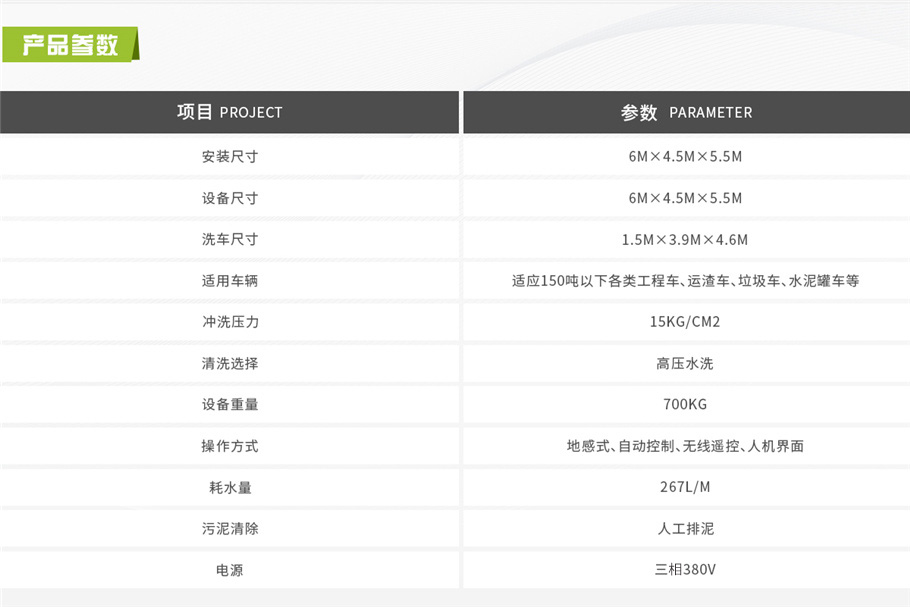Click the green 产品参数 title banner
Viewport: 910px width, 607px height.
click(70, 45)
